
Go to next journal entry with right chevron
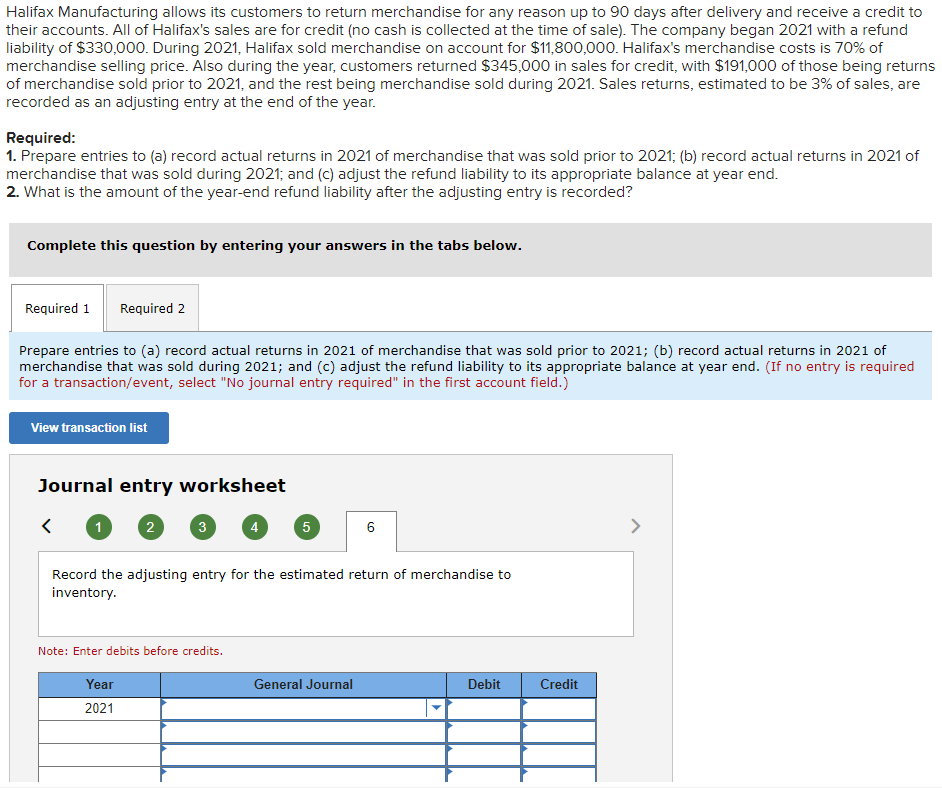click(636, 526)
